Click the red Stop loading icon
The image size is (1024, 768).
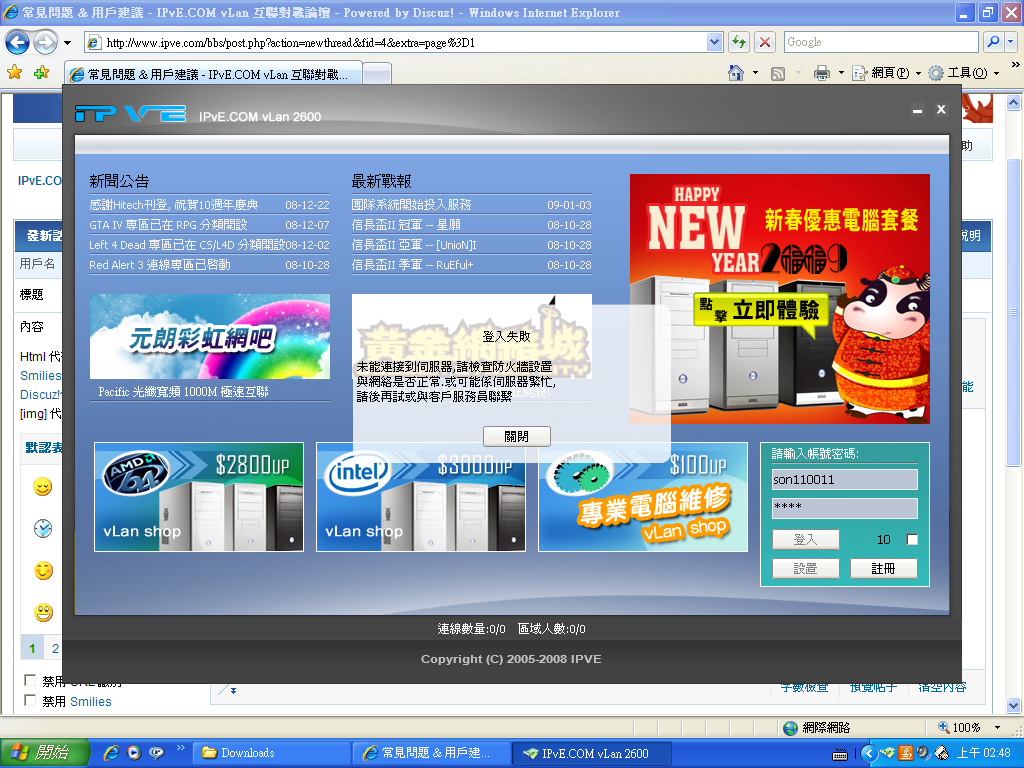[x=765, y=42]
